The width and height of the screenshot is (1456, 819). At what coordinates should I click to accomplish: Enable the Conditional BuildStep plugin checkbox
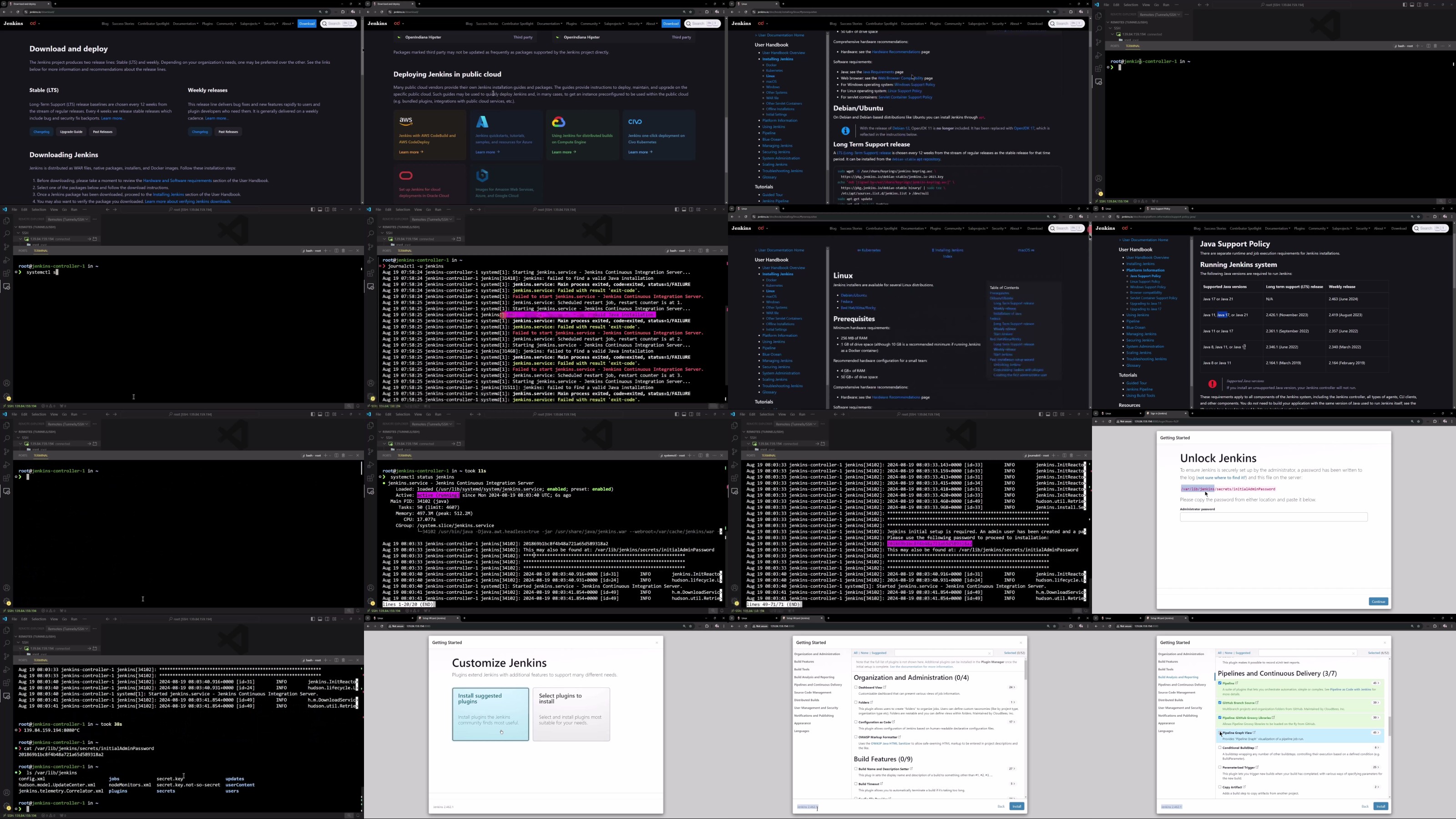(1220, 748)
